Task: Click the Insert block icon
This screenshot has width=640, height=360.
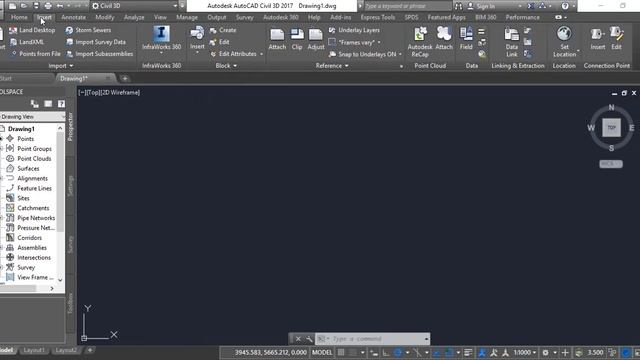Action: coord(197,34)
